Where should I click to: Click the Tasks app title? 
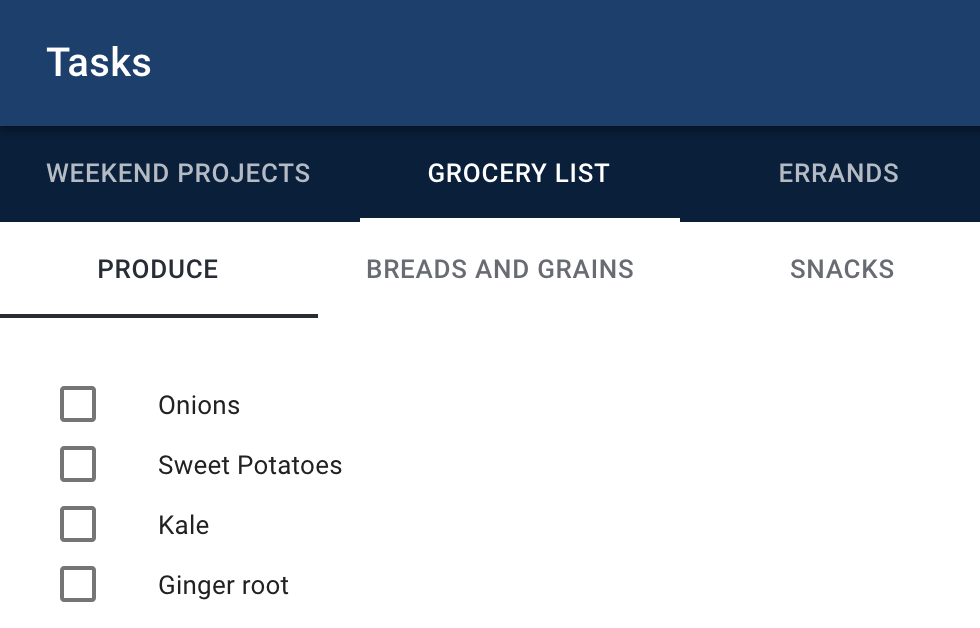(x=99, y=62)
